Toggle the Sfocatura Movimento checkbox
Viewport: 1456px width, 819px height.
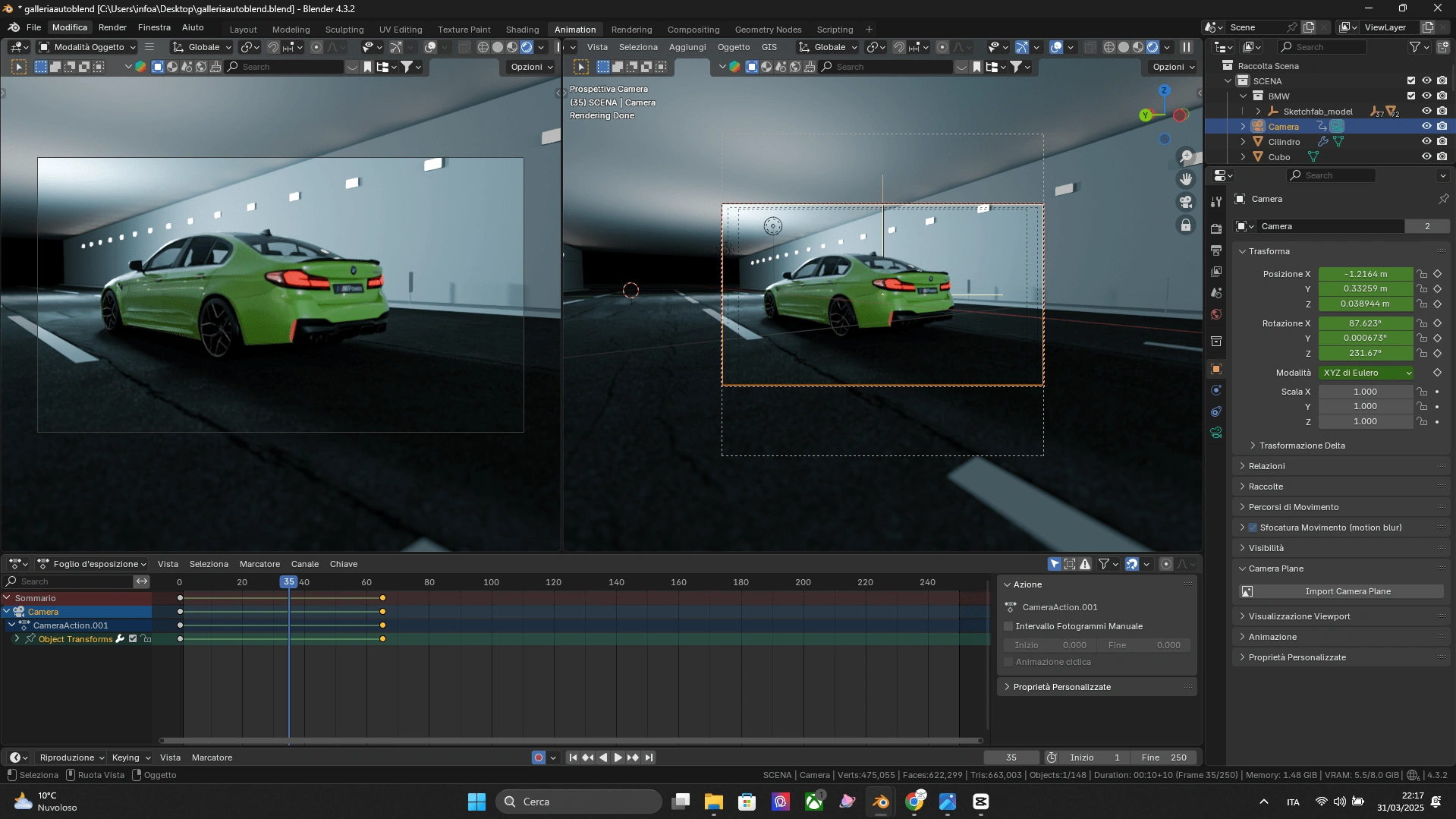tap(1253, 528)
